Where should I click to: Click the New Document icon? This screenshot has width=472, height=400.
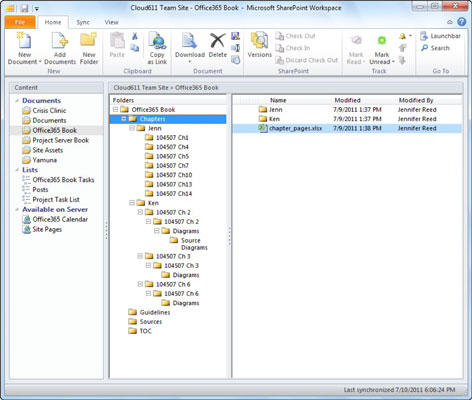coord(24,41)
